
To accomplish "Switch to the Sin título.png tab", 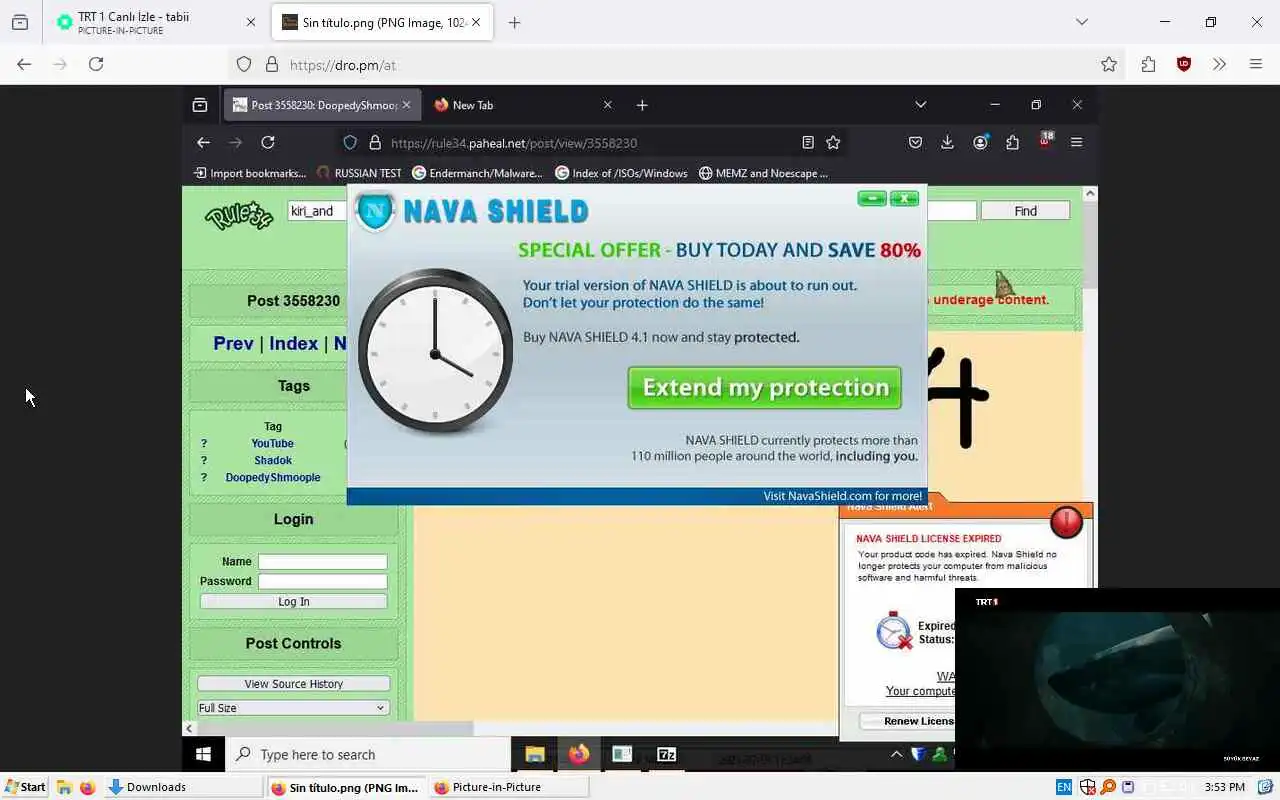I will [x=382, y=22].
